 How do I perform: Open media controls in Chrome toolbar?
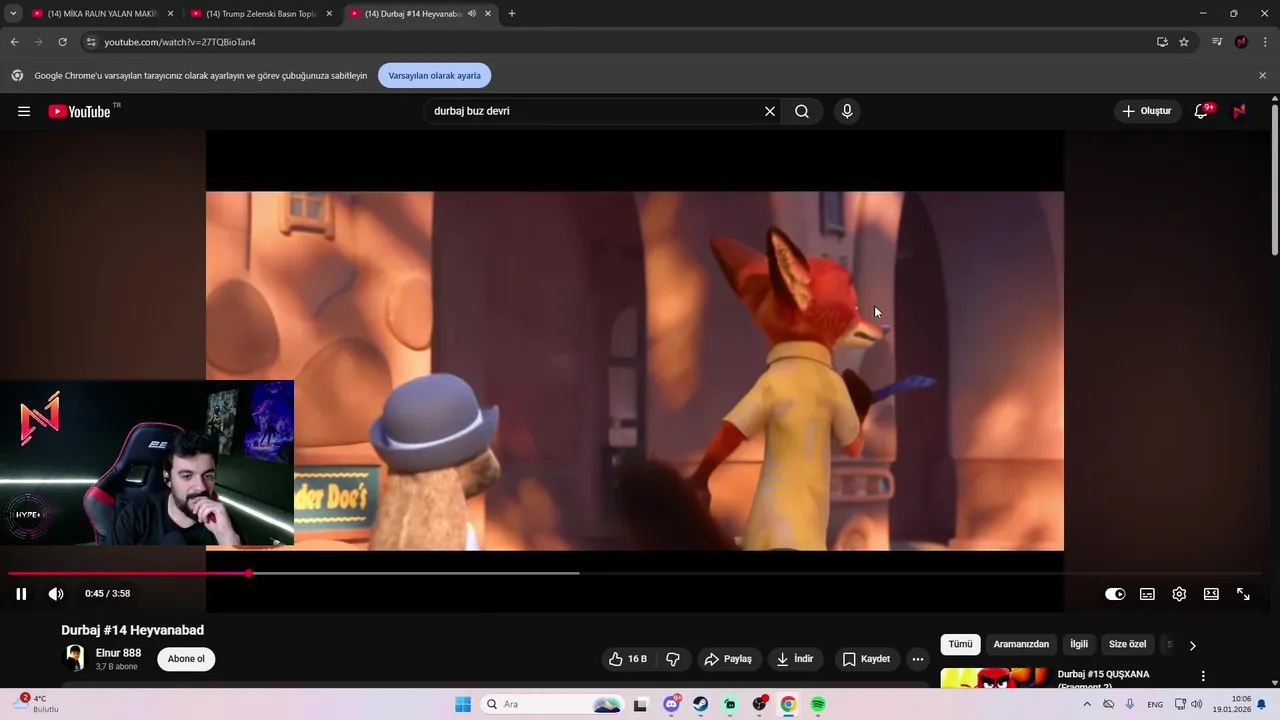coord(1217,42)
